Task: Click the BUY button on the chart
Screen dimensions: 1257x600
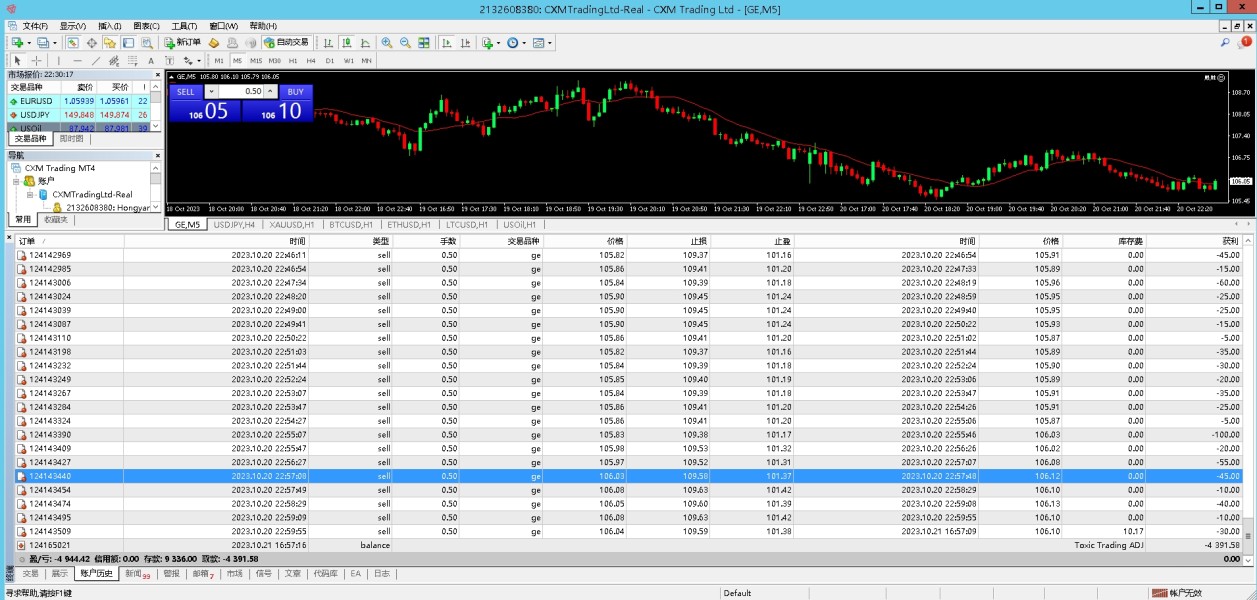Action: pyautogui.click(x=295, y=91)
